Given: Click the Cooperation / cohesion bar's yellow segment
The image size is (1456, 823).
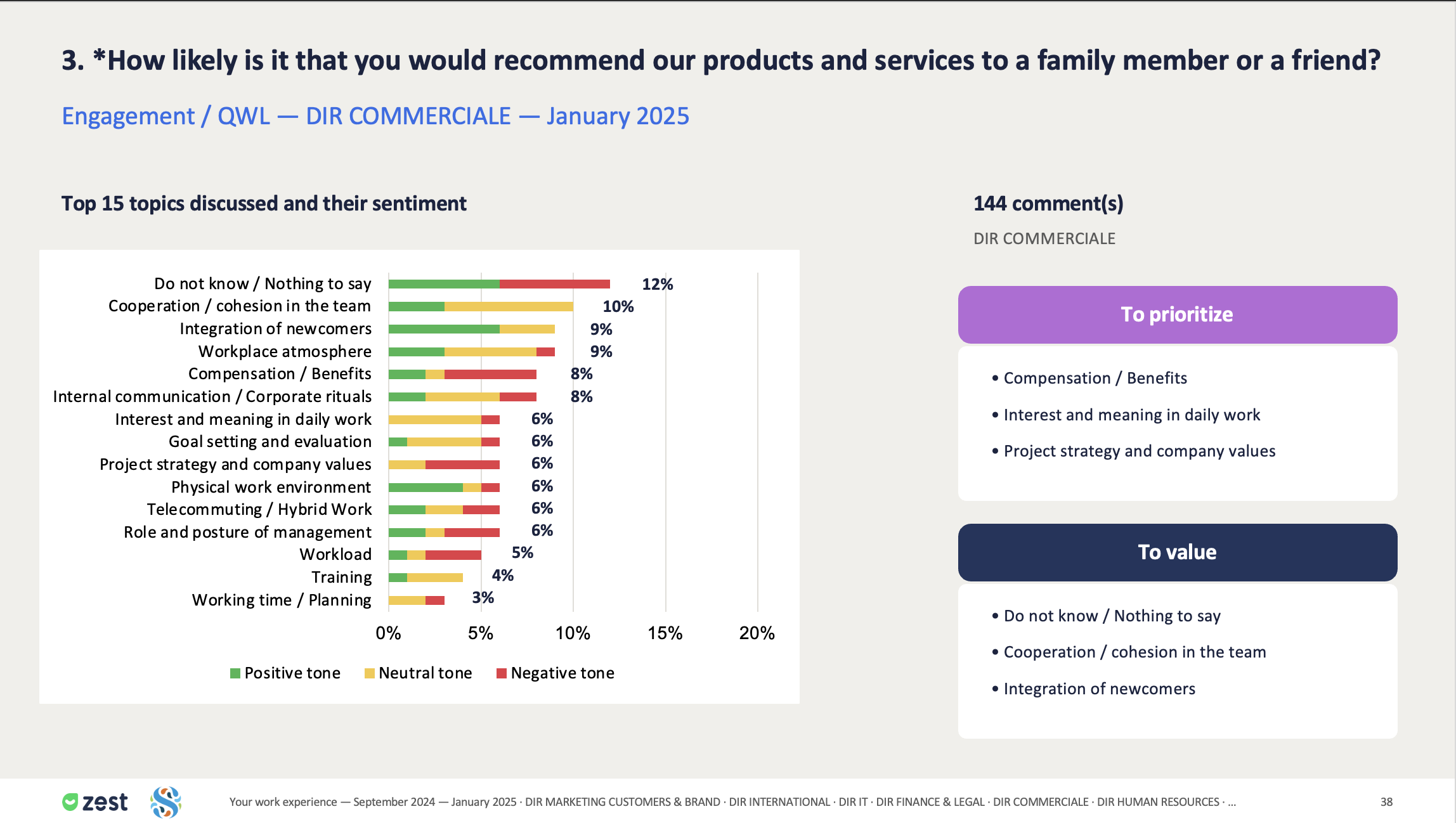Looking at the screenshot, I should coord(509,306).
